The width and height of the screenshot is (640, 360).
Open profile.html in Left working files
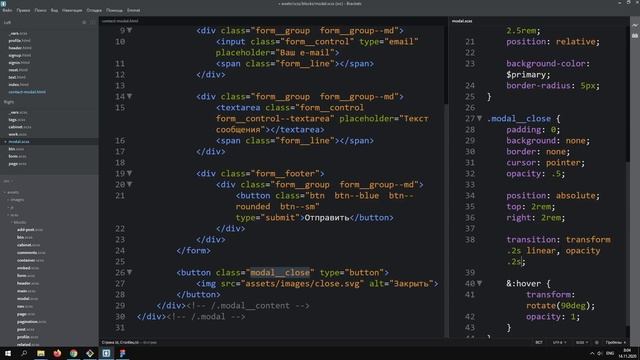[x=20, y=41]
